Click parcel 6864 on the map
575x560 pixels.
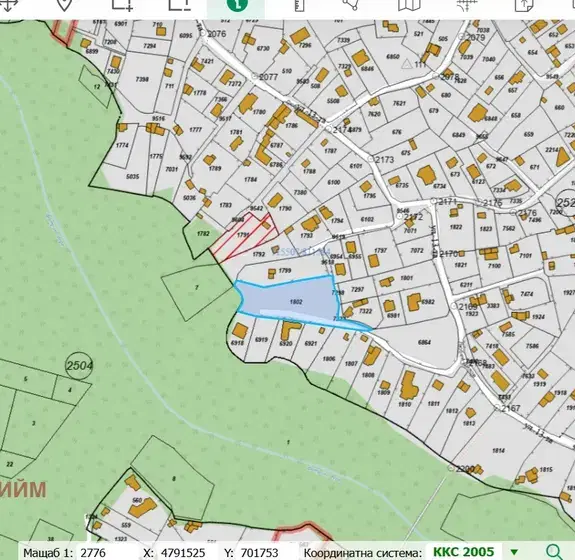click(424, 342)
